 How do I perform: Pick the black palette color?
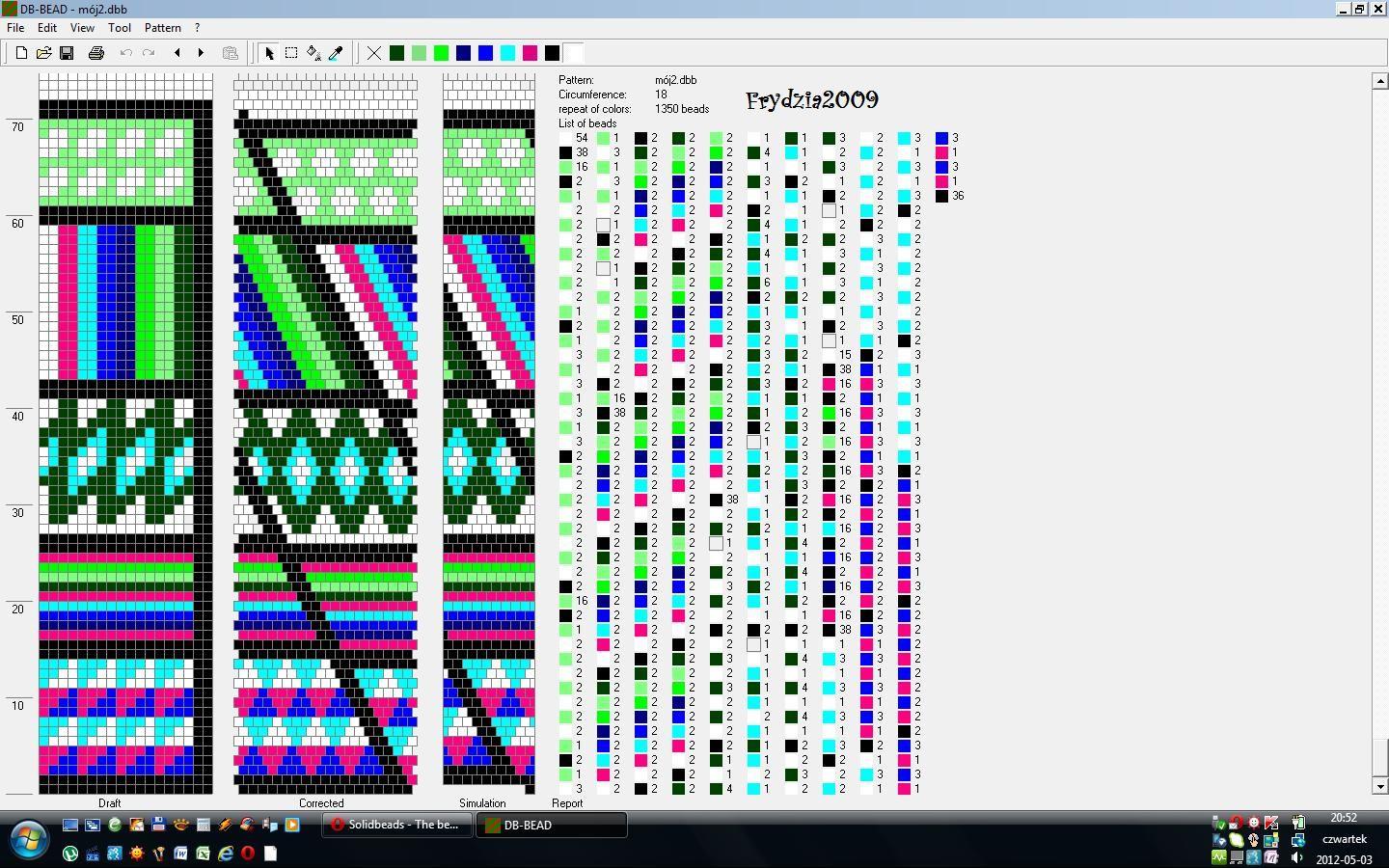pyautogui.click(x=552, y=53)
